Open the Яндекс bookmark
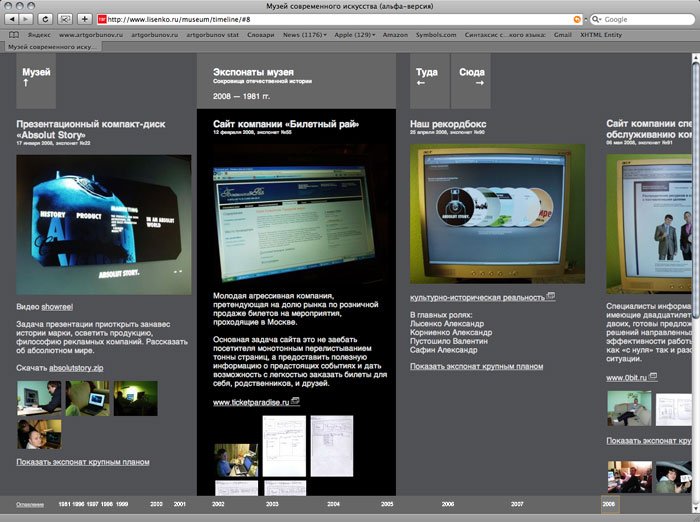 pos(40,34)
